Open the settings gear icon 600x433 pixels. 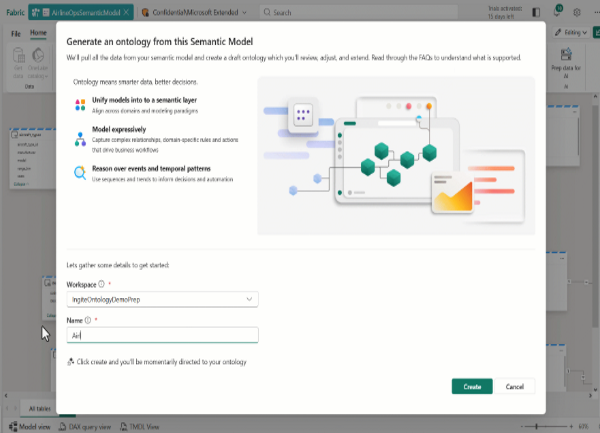click(577, 13)
